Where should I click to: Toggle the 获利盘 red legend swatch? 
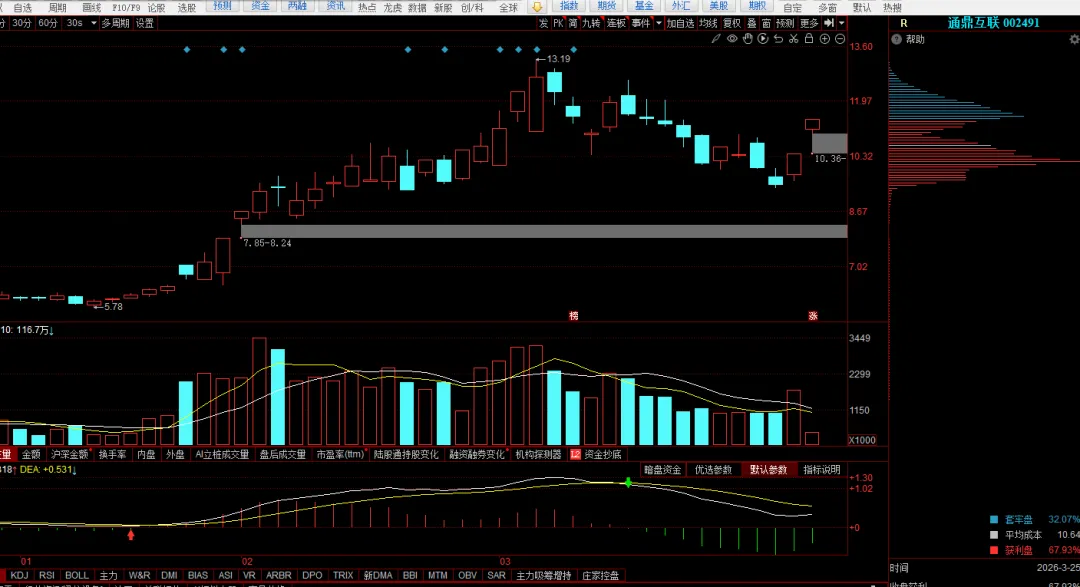pyautogui.click(x=994, y=550)
